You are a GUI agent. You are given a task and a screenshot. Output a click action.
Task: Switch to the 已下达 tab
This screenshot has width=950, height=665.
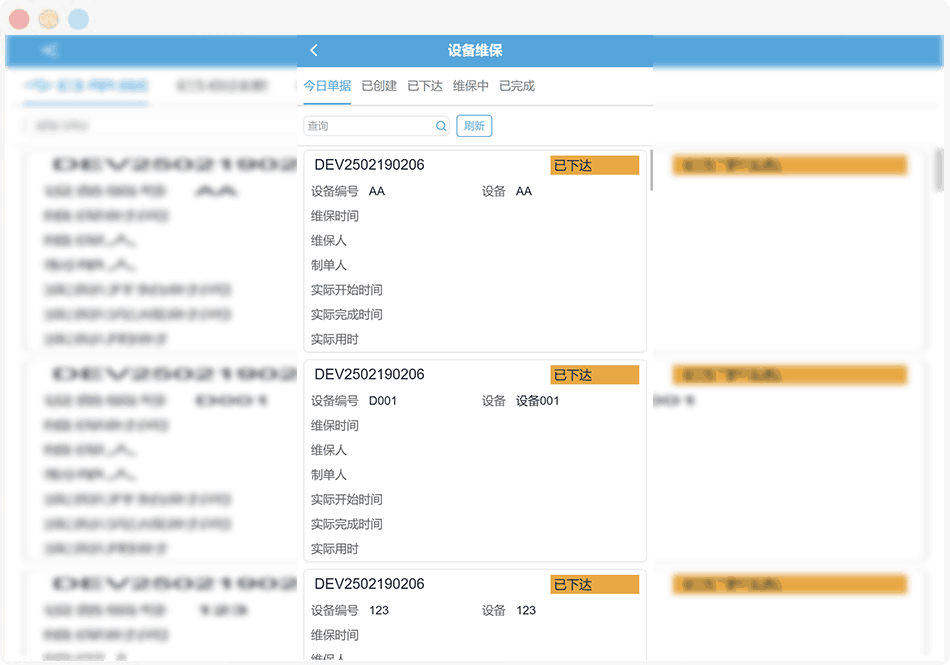[425, 86]
